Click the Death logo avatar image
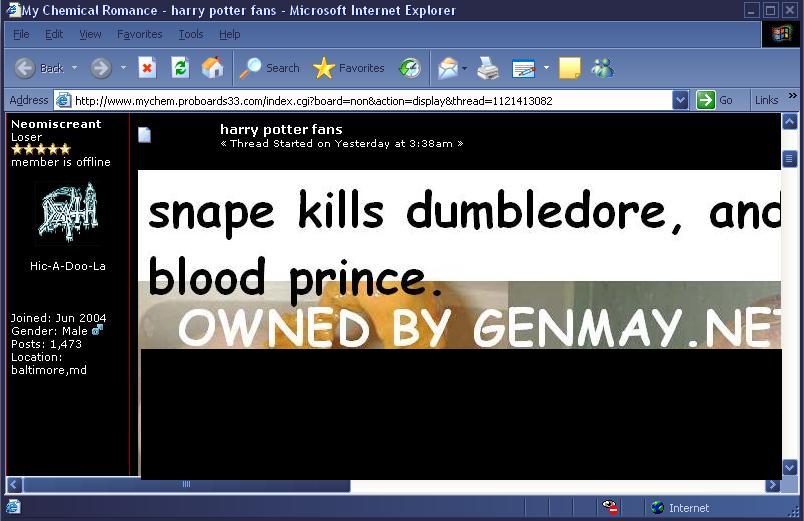Image resolution: width=804 pixels, height=521 pixels. pos(68,212)
